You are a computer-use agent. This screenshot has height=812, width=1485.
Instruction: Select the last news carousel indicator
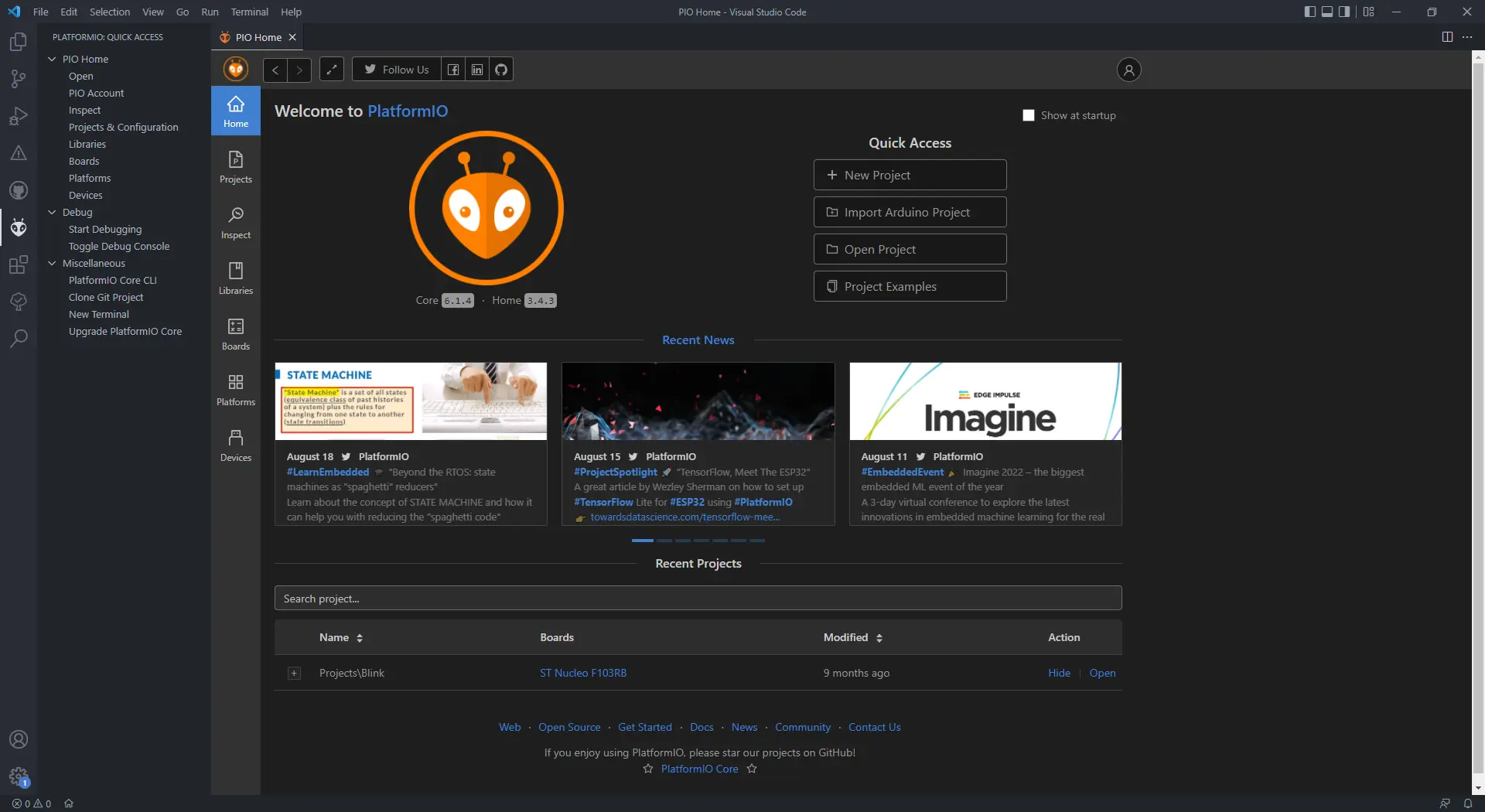click(757, 541)
